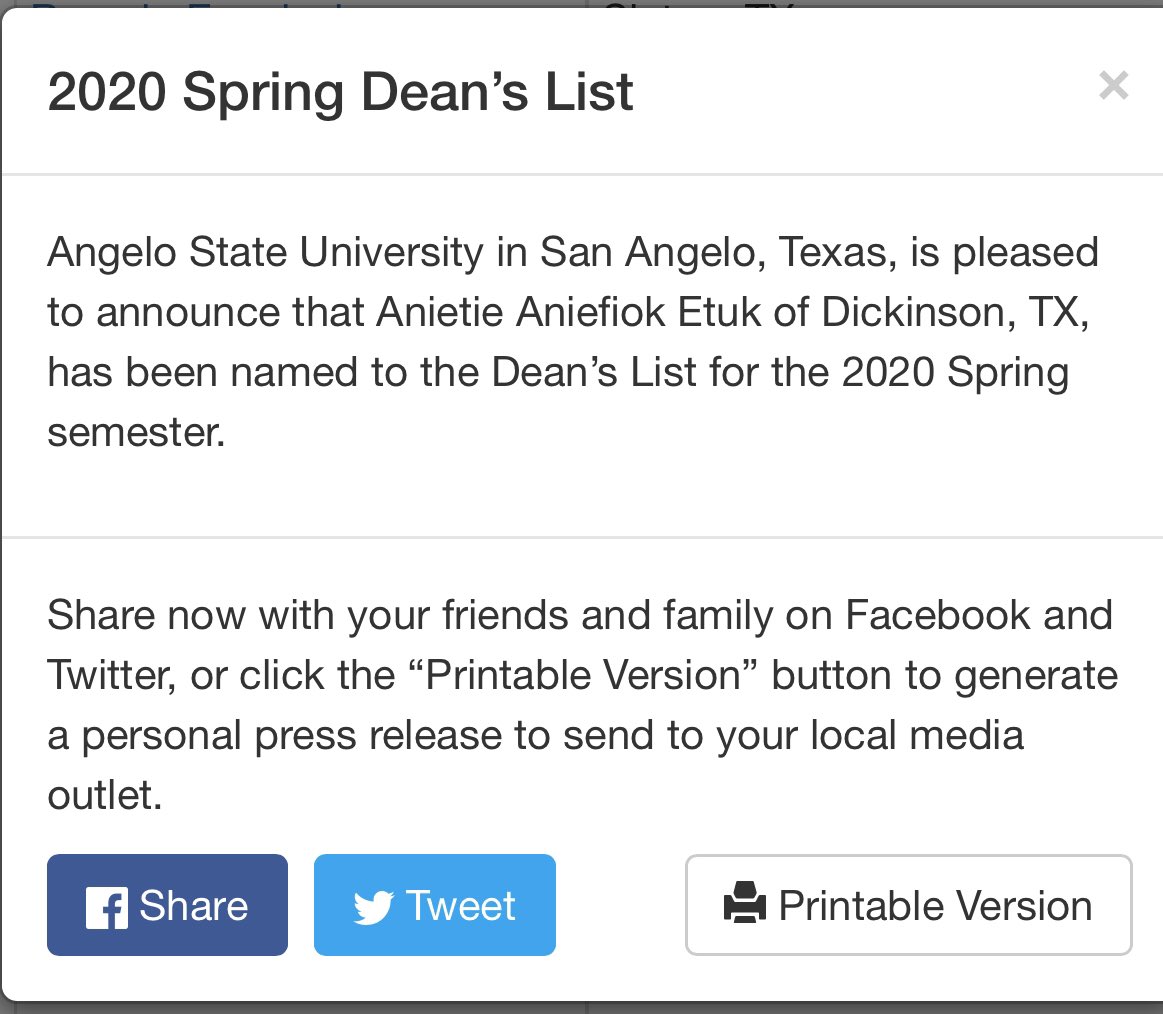Click the word Share on Facebook button
This screenshot has width=1163, height=1014.
click(193, 906)
